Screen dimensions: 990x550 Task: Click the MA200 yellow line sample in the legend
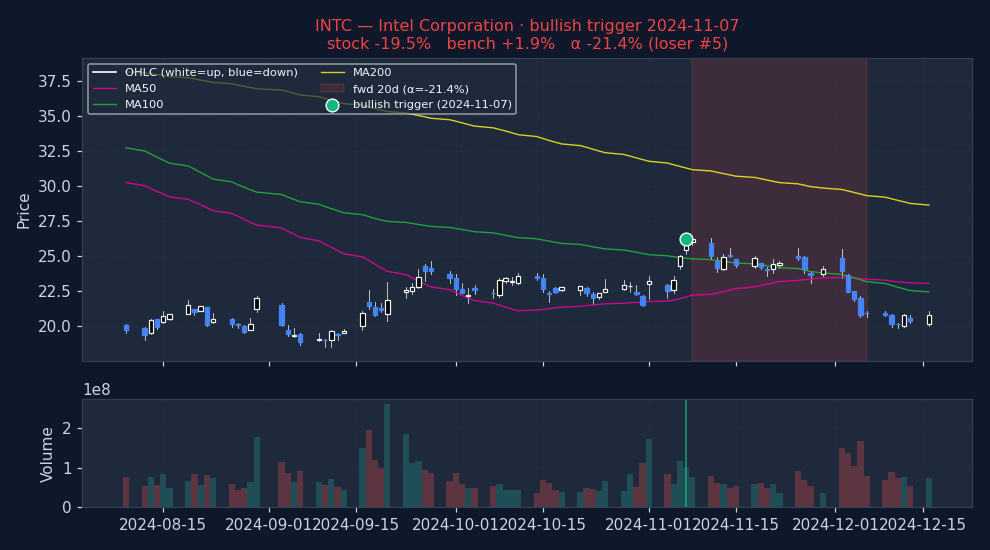point(332,73)
